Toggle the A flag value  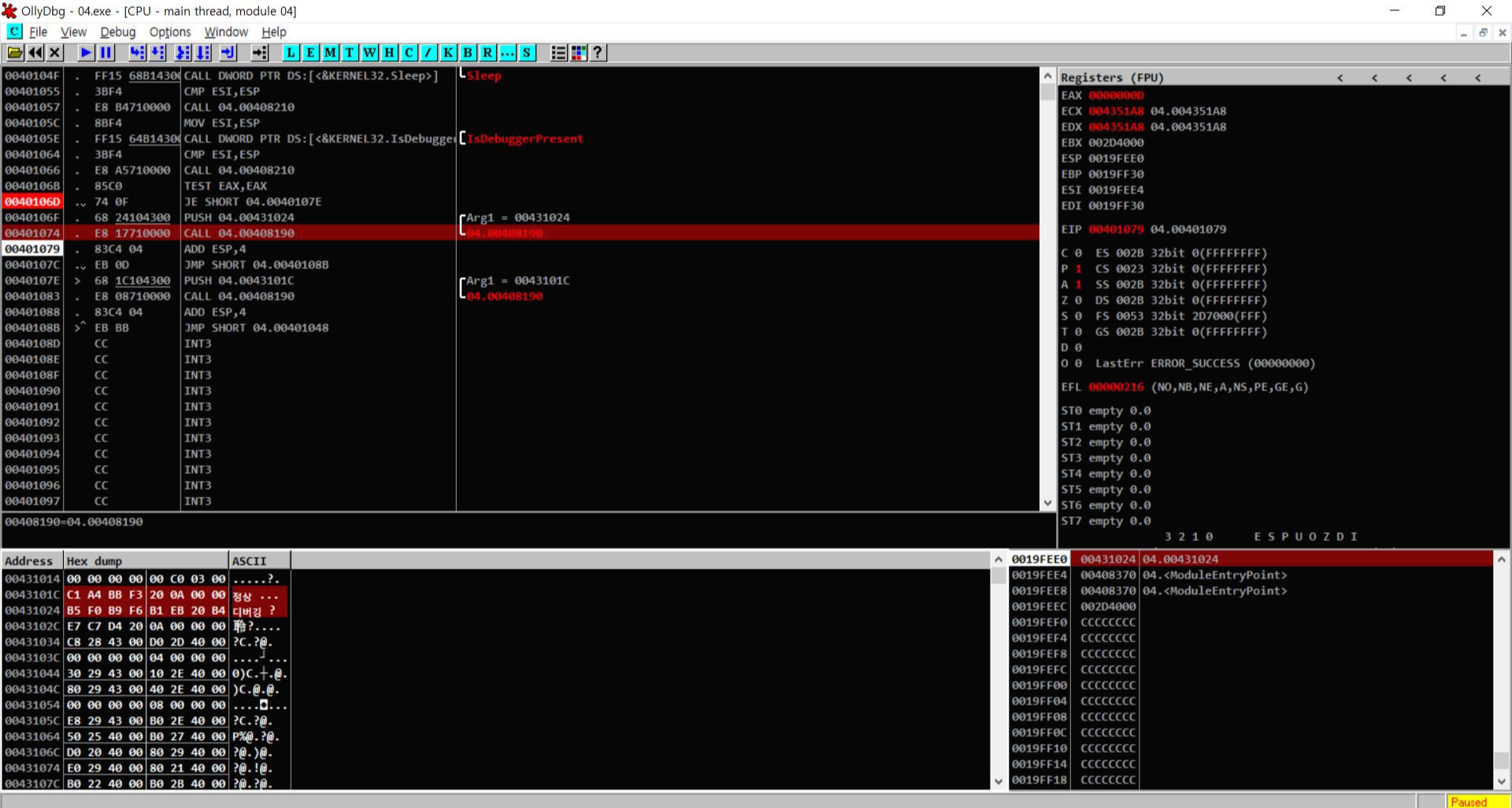[1078, 284]
